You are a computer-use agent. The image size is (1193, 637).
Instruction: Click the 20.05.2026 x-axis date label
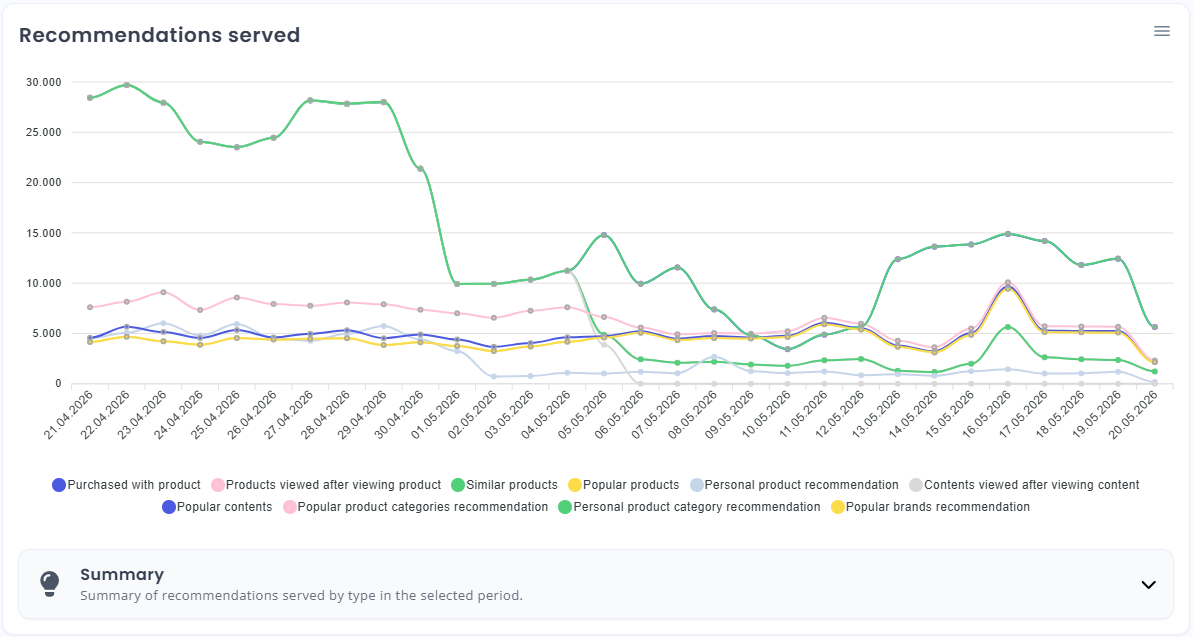click(1134, 415)
